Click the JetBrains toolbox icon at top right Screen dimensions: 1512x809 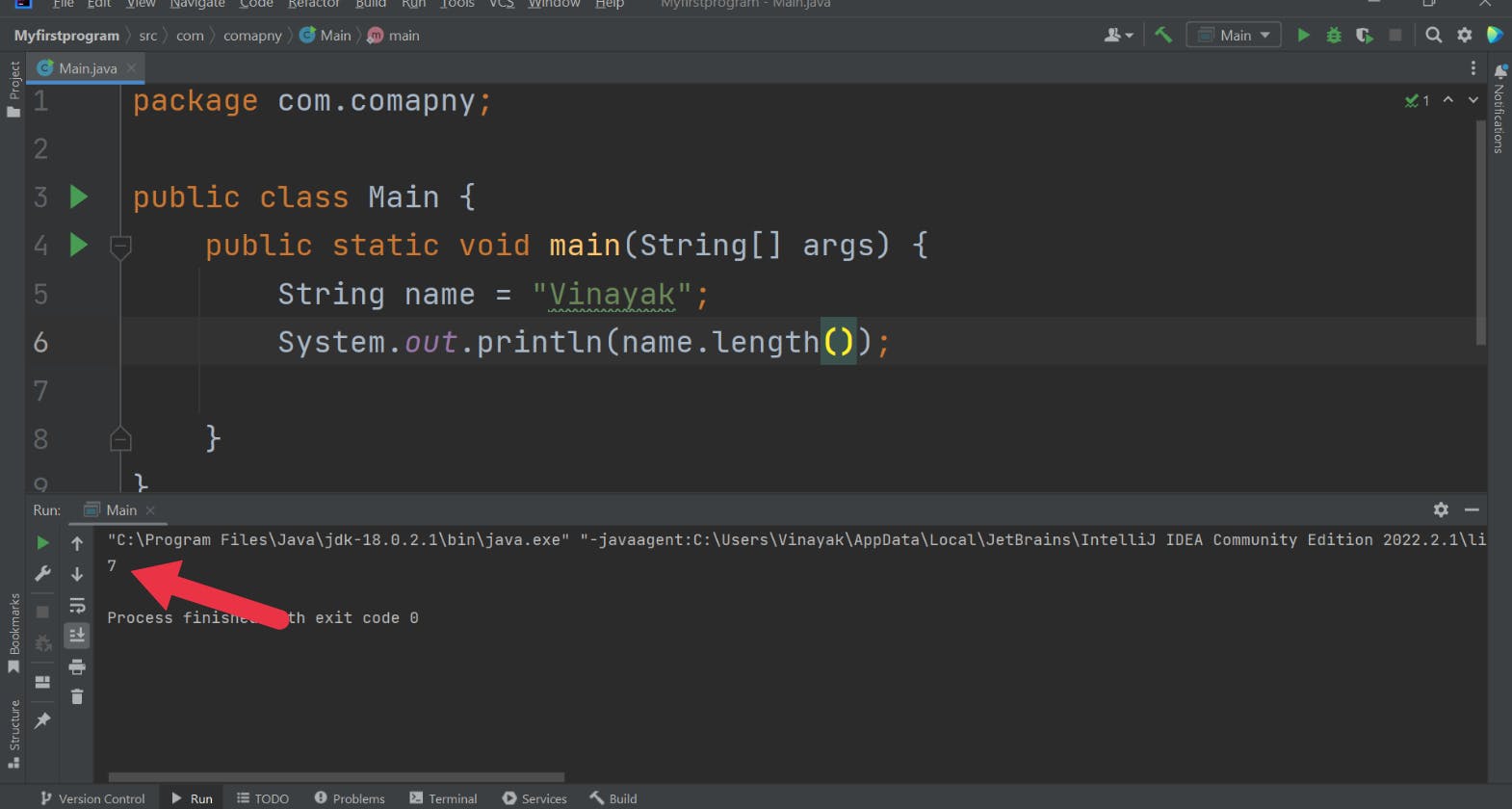[1495, 36]
